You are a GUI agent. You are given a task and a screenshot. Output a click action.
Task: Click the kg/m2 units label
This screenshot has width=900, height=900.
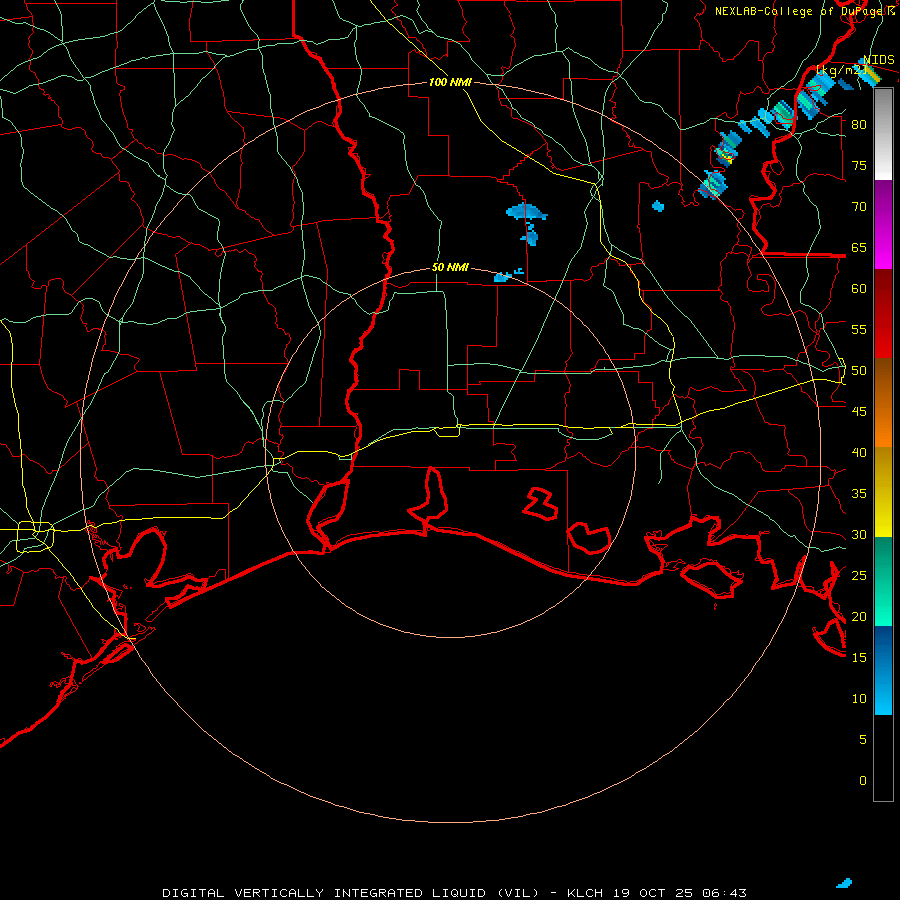pos(841,71)
